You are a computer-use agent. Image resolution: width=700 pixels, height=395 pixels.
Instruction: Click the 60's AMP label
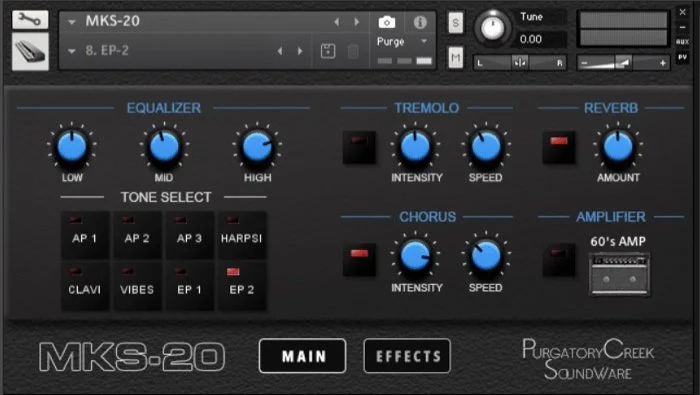[618, 241]
